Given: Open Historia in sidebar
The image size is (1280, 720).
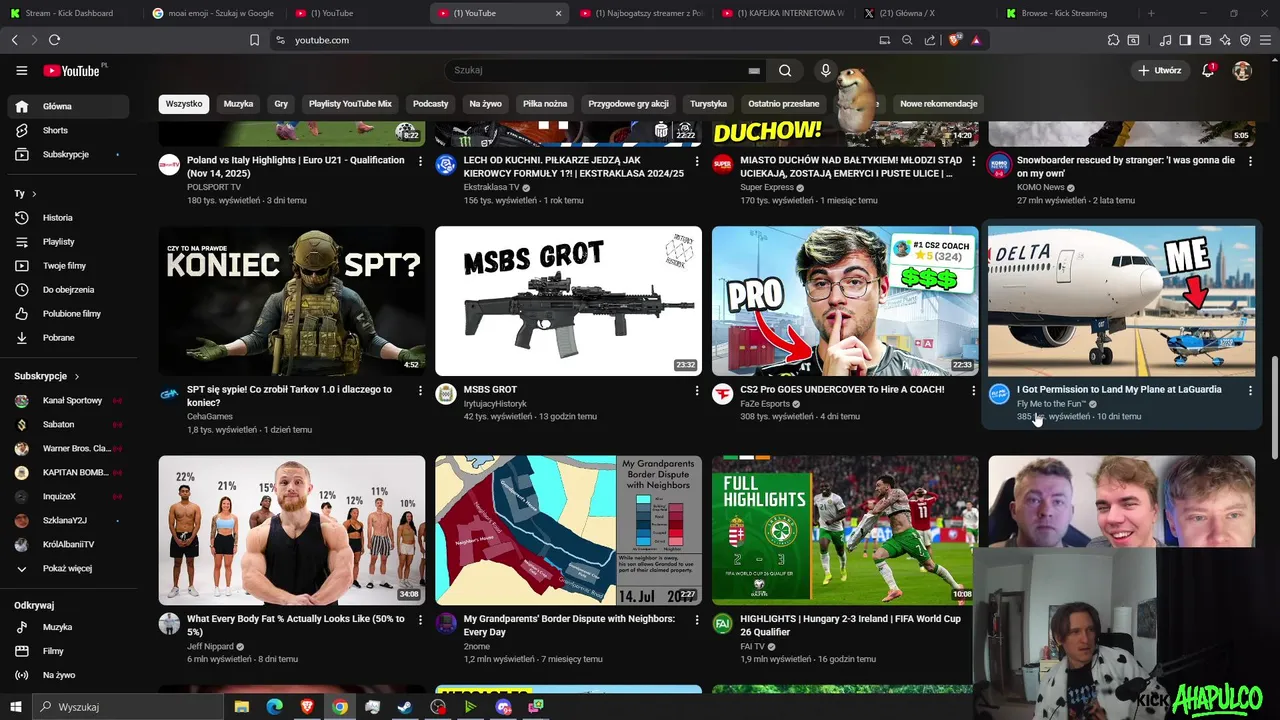Looking at the screenshot, I should coord(68,218).
